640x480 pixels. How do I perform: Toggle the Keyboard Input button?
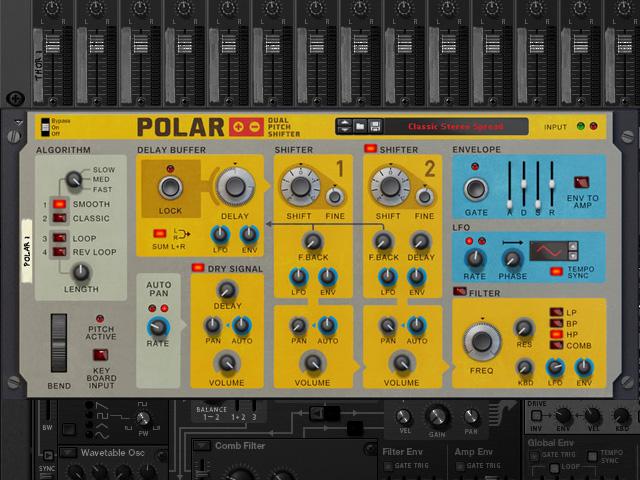pos(100,355)
